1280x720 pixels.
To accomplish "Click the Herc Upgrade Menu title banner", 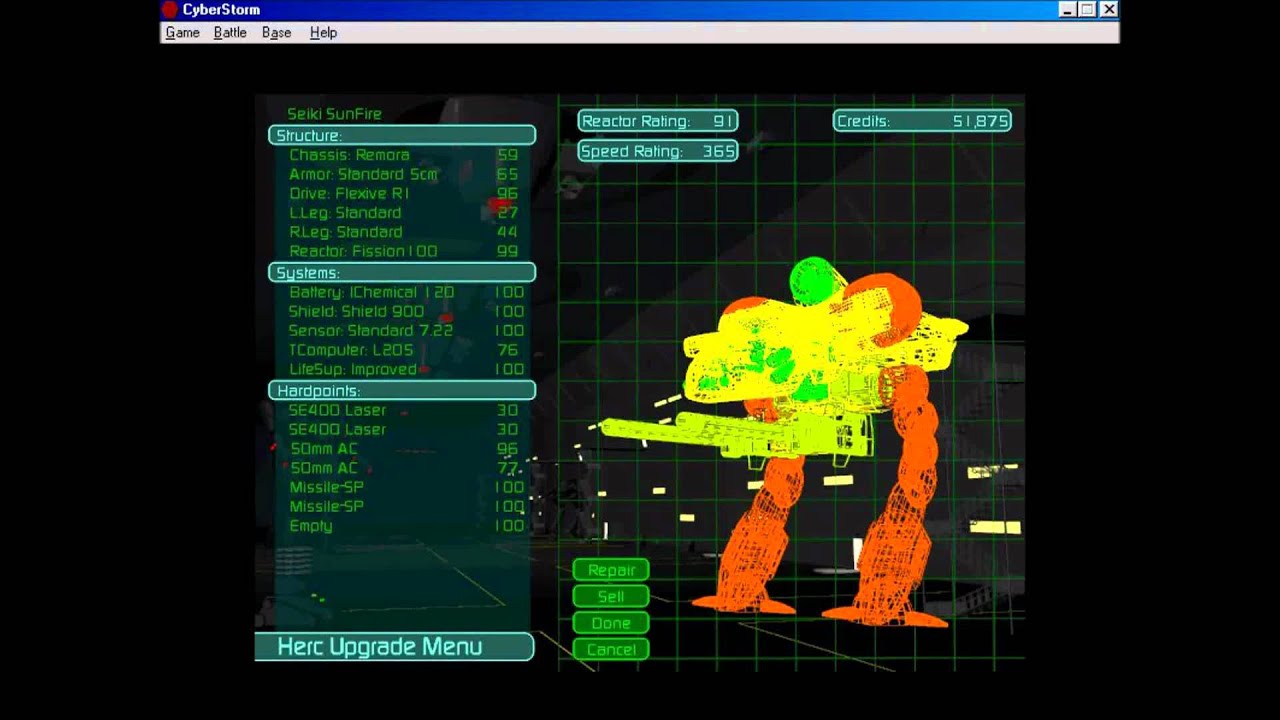I will [394, 646].
